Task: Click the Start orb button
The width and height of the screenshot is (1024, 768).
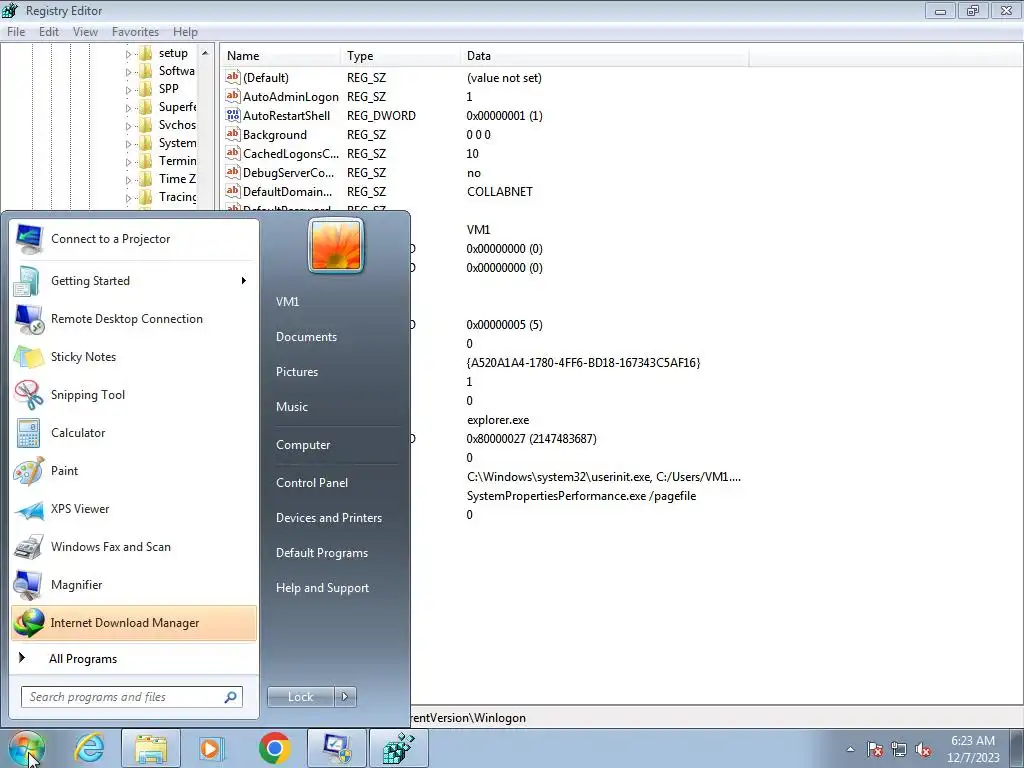Action: click(27, 748)
